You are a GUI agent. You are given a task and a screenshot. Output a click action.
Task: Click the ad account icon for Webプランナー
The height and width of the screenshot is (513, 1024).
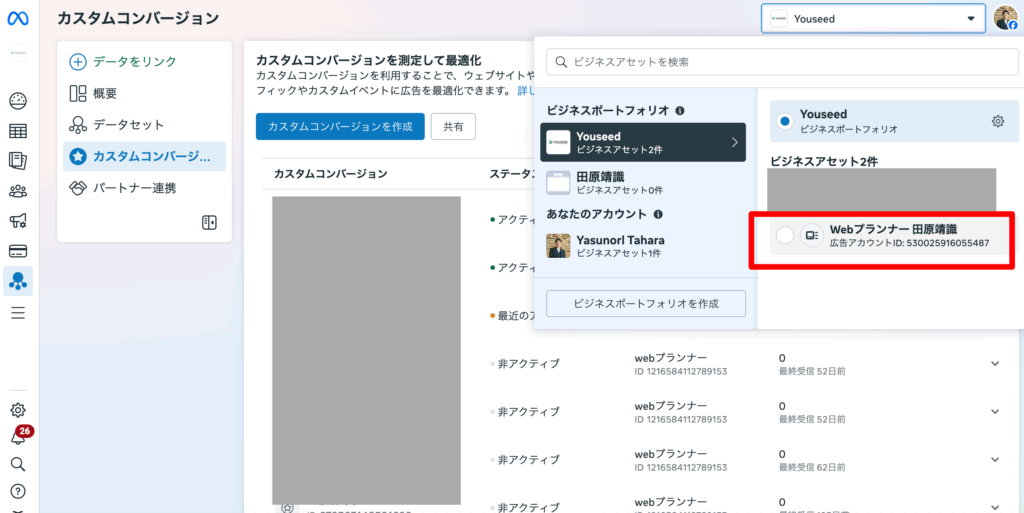pyautogui.click(x=812, y=236)
